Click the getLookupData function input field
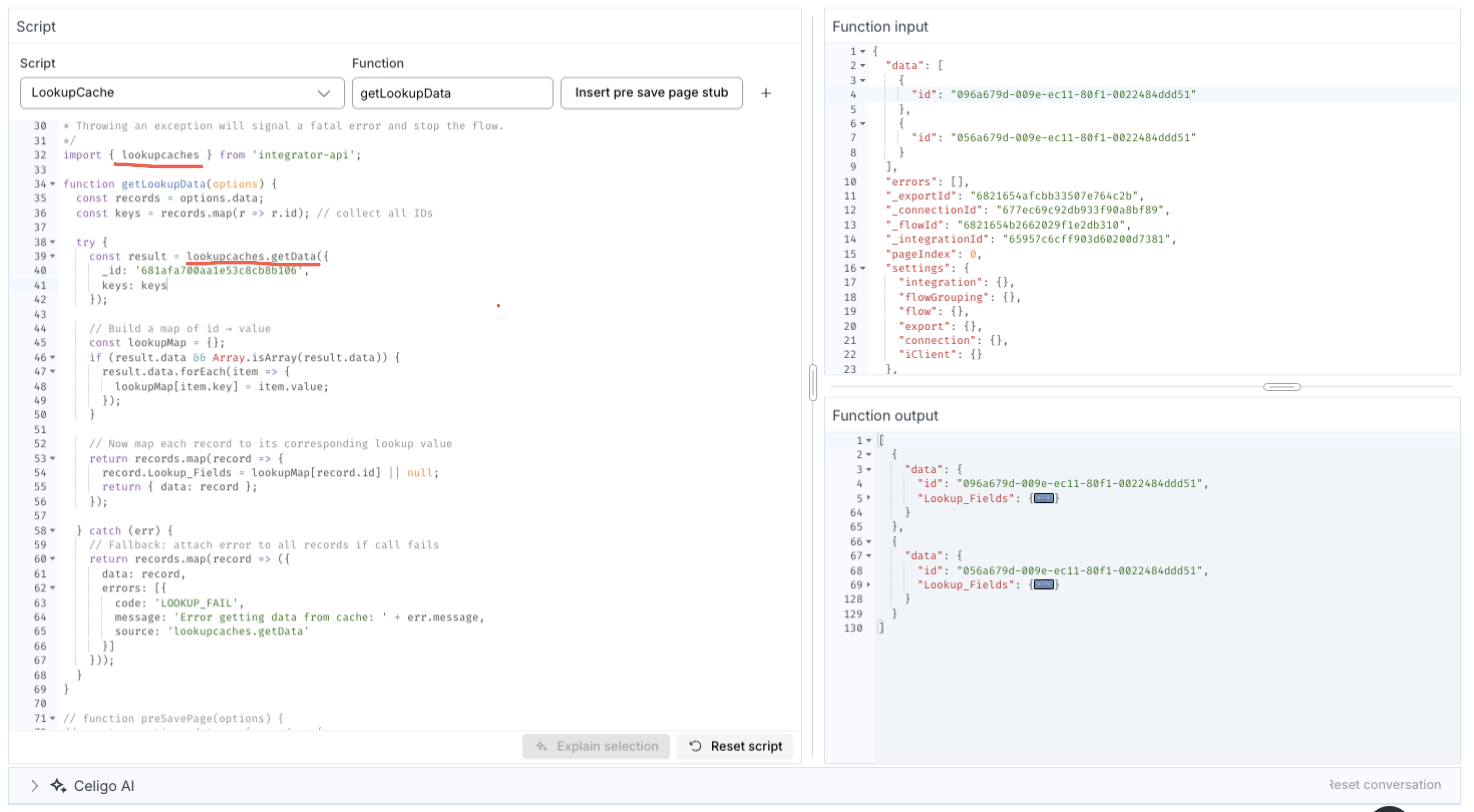The height and width of the screenshot is (812, 1474). click(x=452, y=93)
